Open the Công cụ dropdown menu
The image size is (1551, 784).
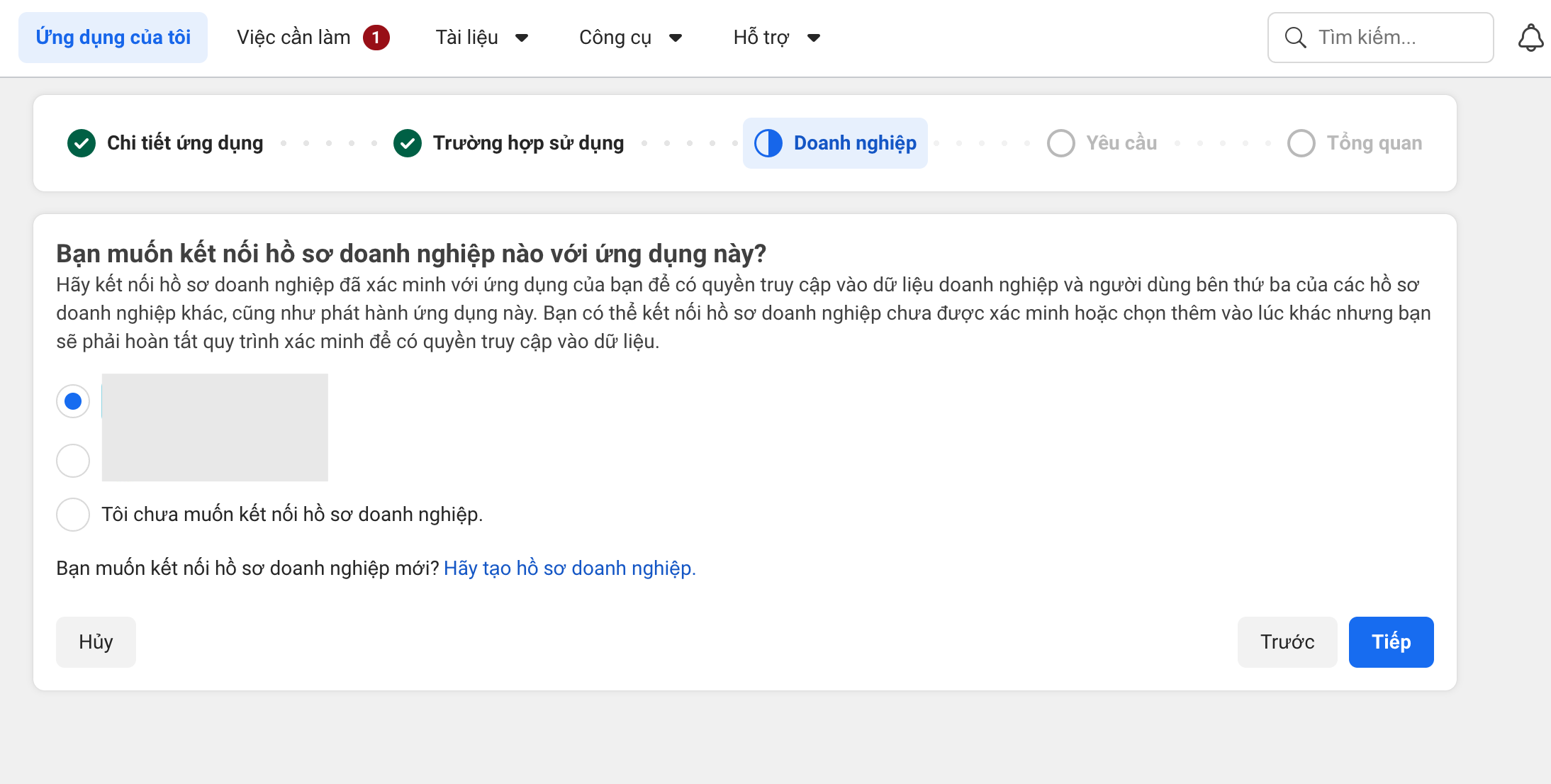[630, 38]
